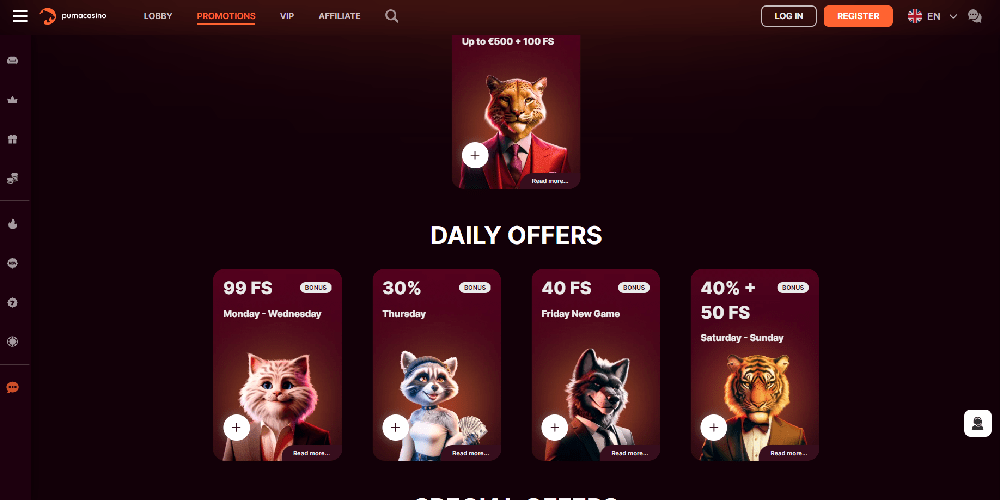Click the gift box sidebar icon

(12, 139)
